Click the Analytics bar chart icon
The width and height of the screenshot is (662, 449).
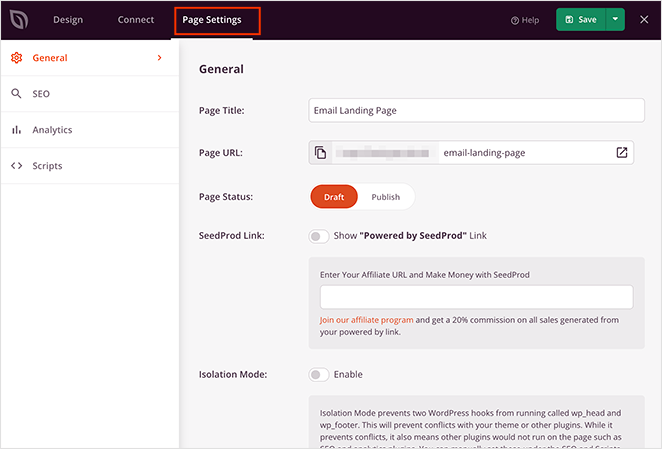coord(16,130)
